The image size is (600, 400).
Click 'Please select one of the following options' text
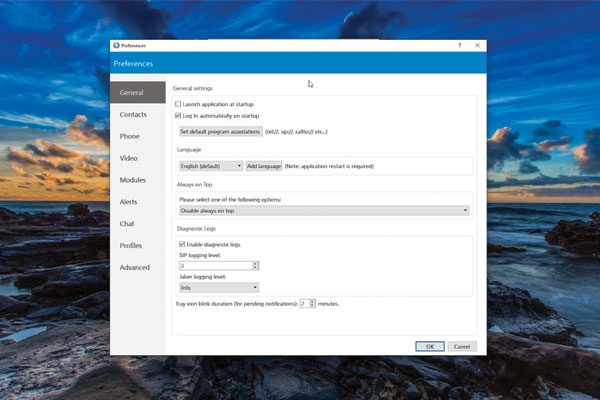click(230, 199)
